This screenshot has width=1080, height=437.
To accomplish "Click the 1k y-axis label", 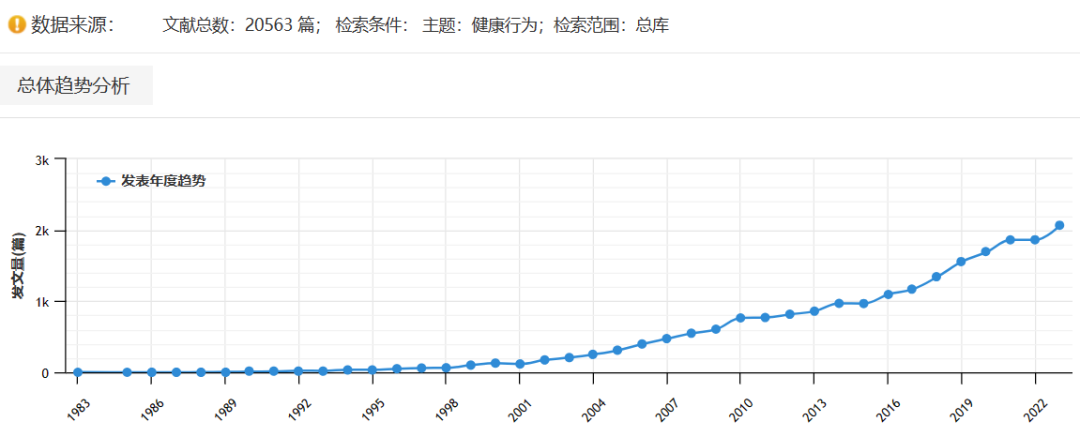I will (41, 302).
